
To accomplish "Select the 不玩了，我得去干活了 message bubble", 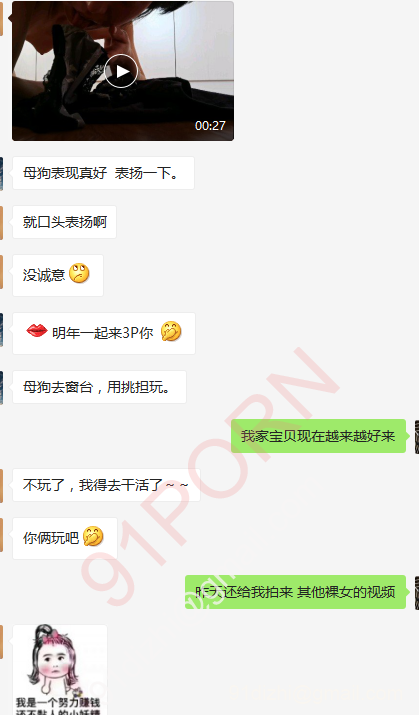I will pos(106,485).
